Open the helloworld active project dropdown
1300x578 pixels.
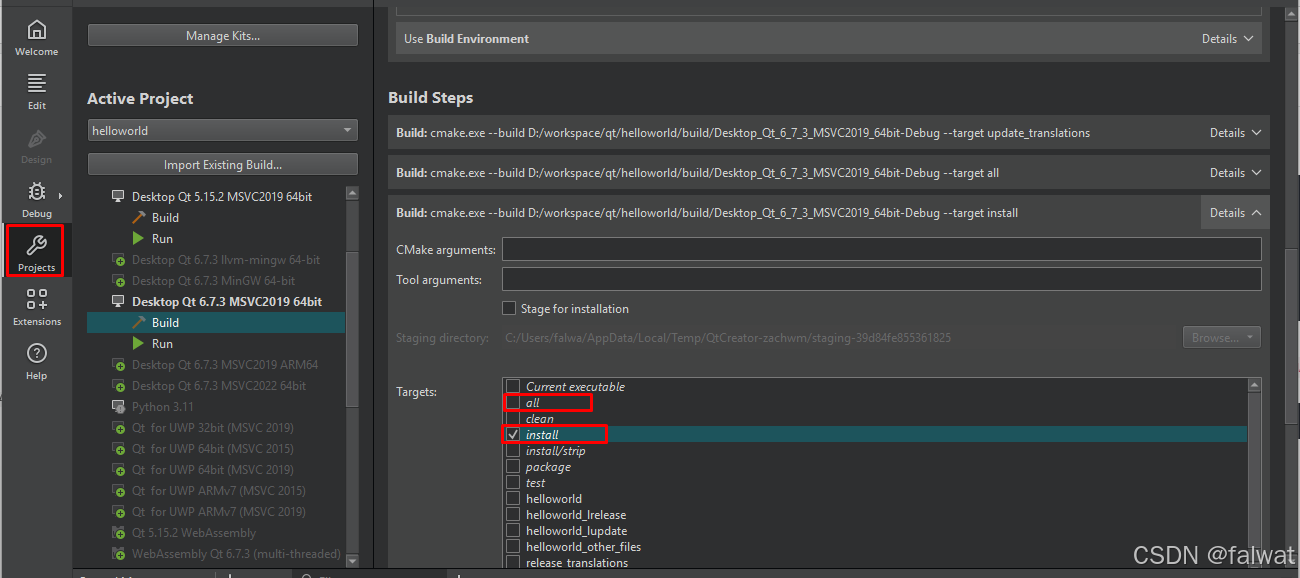pyautogui.click(x=222, y=131)
